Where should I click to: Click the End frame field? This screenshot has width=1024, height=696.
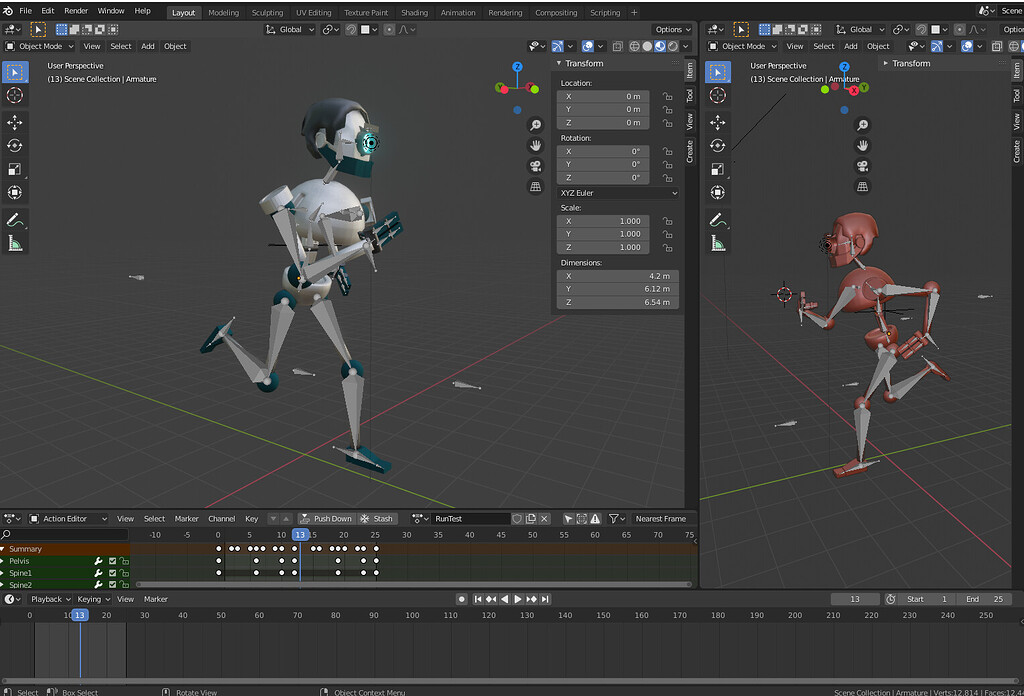coord(983,599)
